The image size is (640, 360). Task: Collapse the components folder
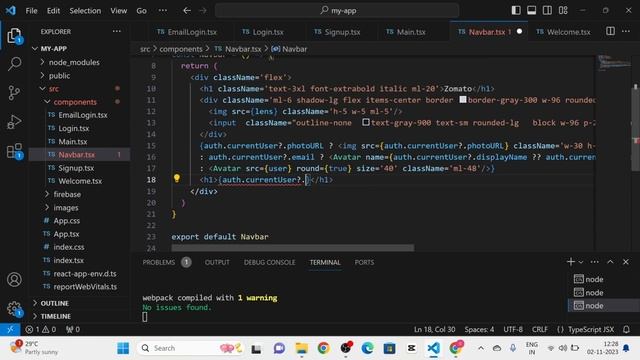[x=47, y=102]
